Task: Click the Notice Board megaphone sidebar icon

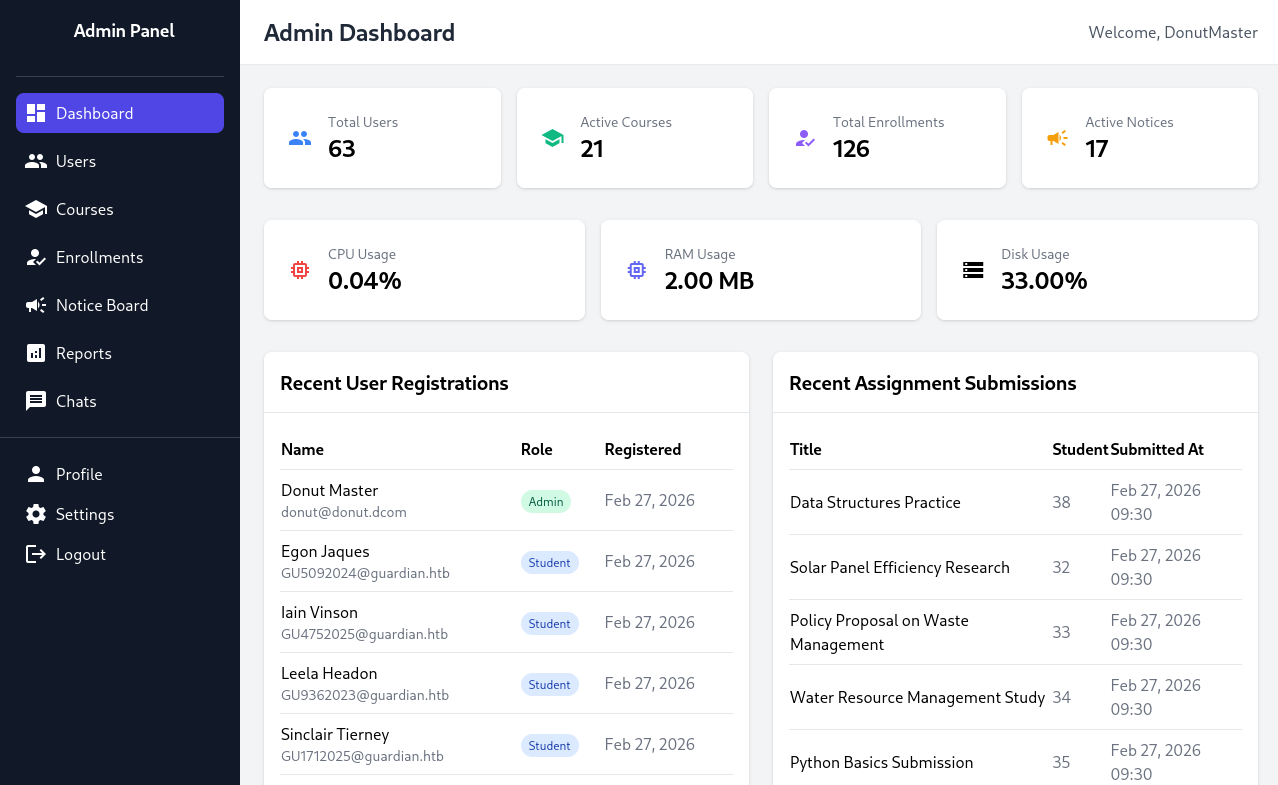Action: [x=36, y=305]
